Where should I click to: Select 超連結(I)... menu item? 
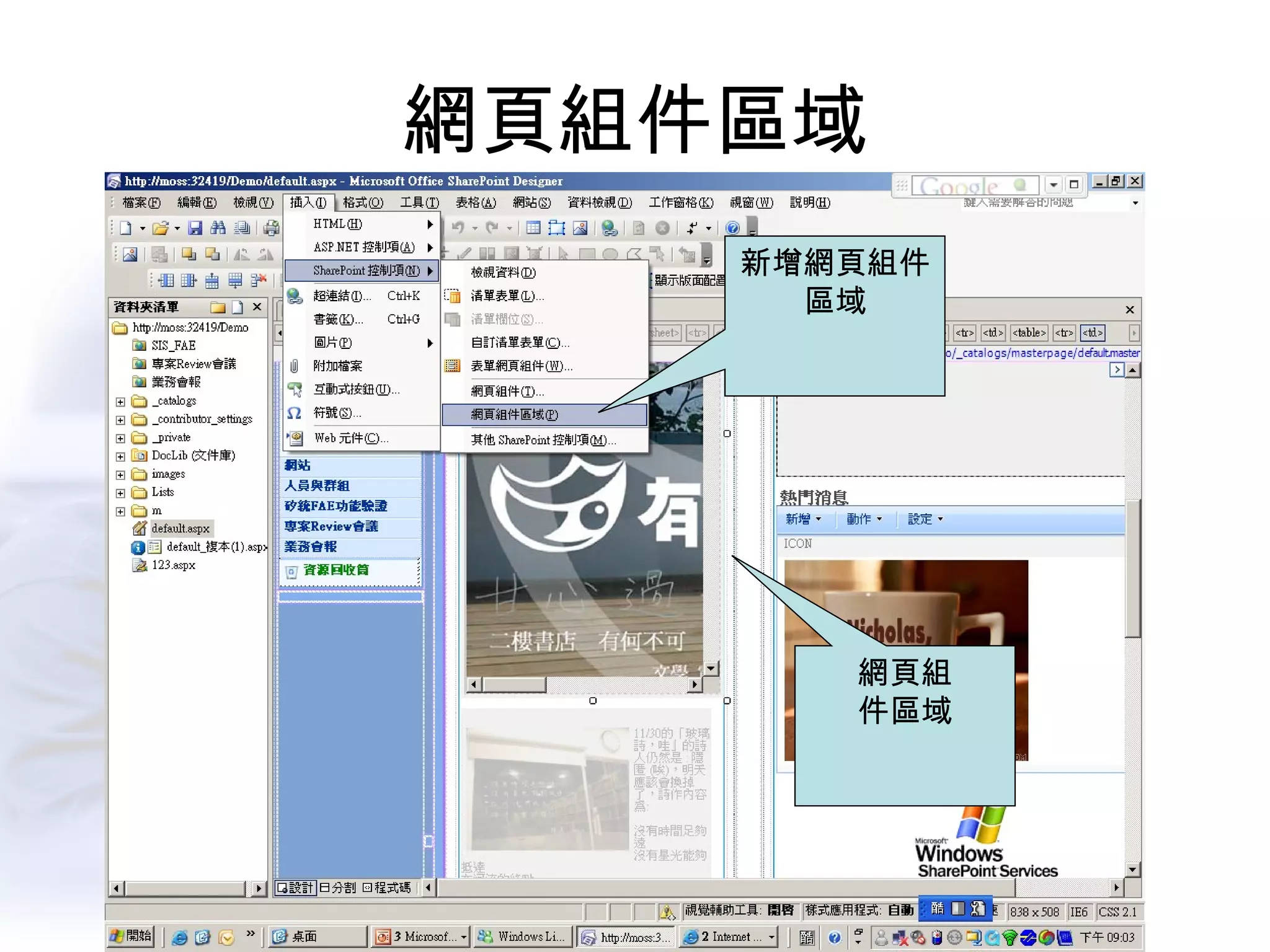tap(363, 296)
